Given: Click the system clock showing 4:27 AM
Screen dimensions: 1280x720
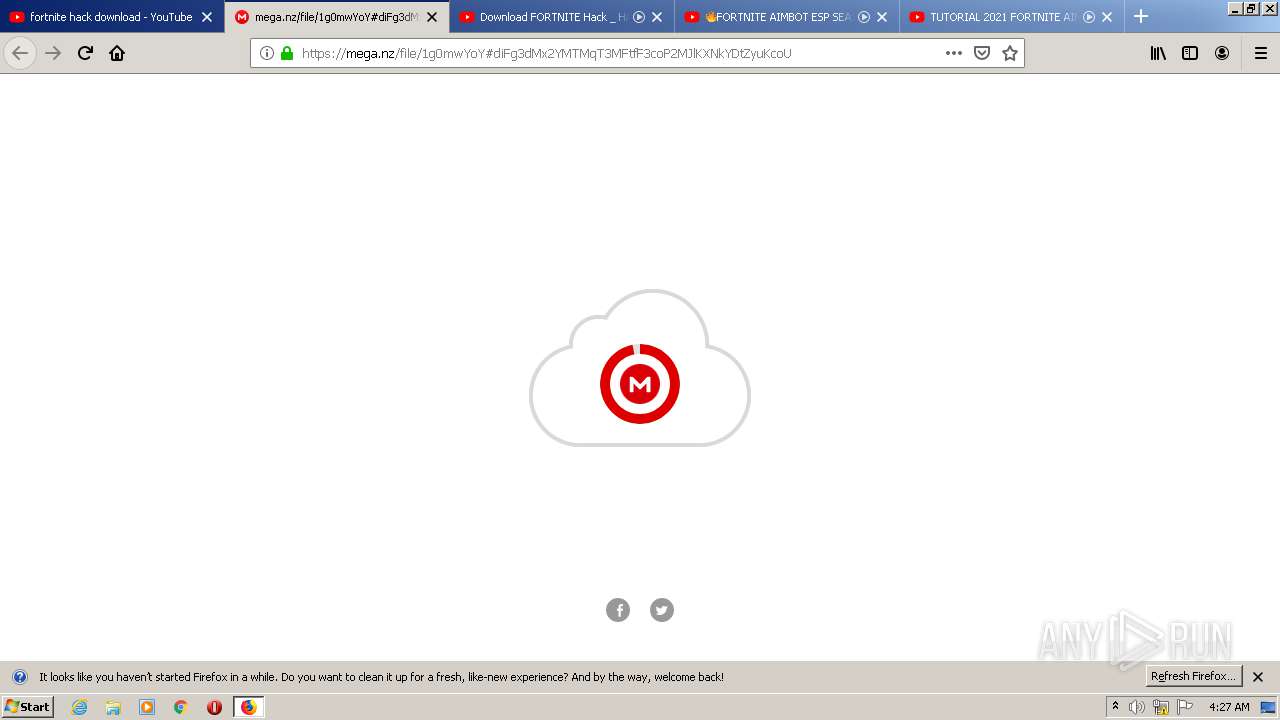Looking at the screenshot, I should click(x=1229, y=707).
